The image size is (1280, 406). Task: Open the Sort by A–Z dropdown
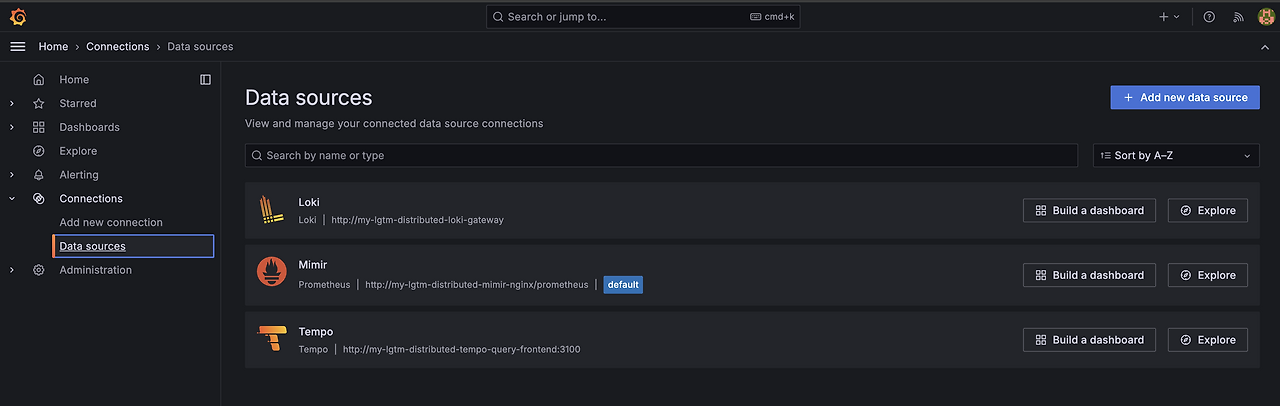1176,156
